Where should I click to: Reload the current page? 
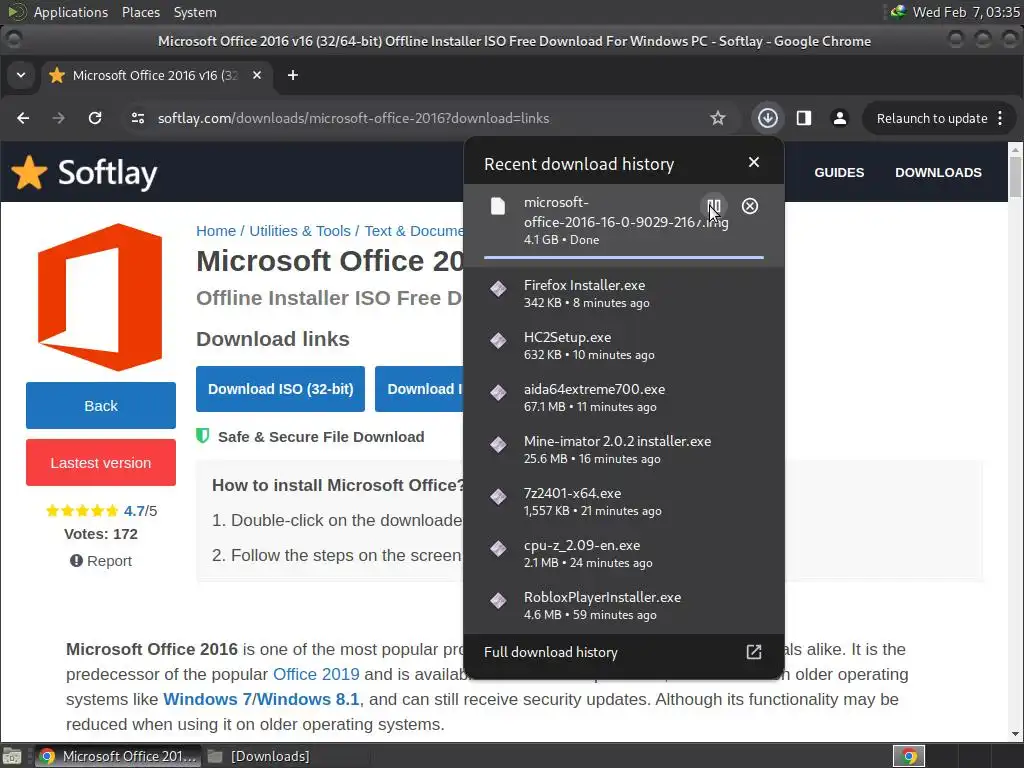click(x=95, y=118)
